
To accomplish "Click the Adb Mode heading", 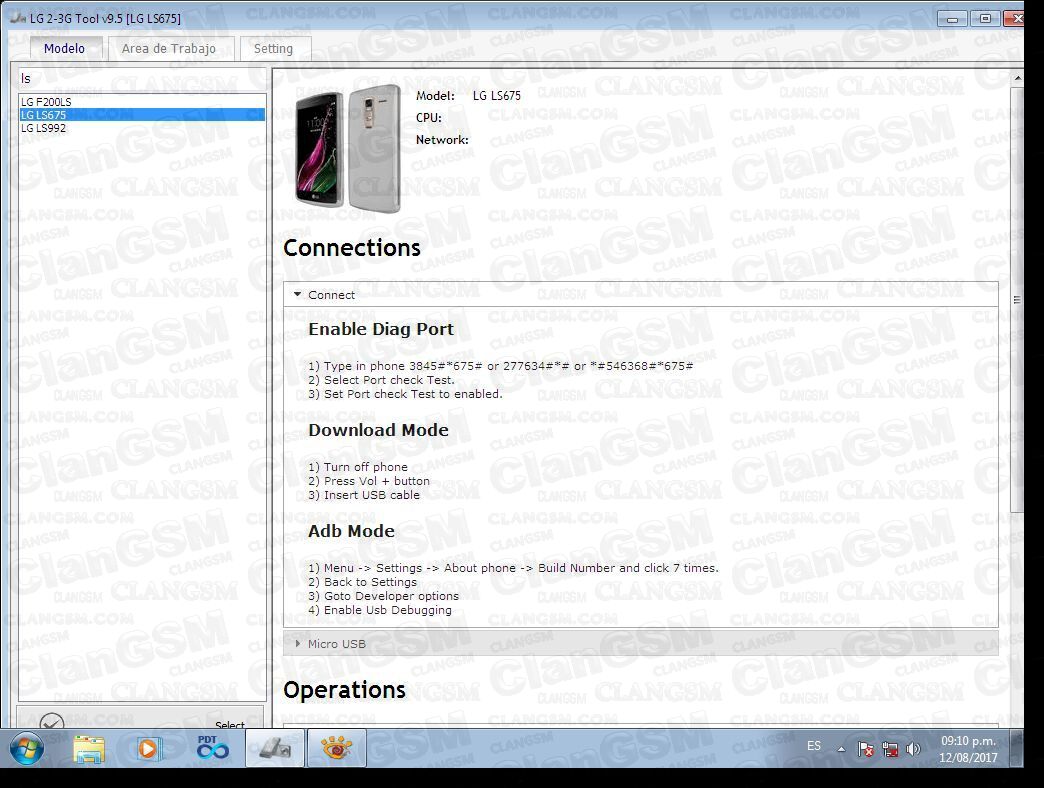I will point(351,531).
